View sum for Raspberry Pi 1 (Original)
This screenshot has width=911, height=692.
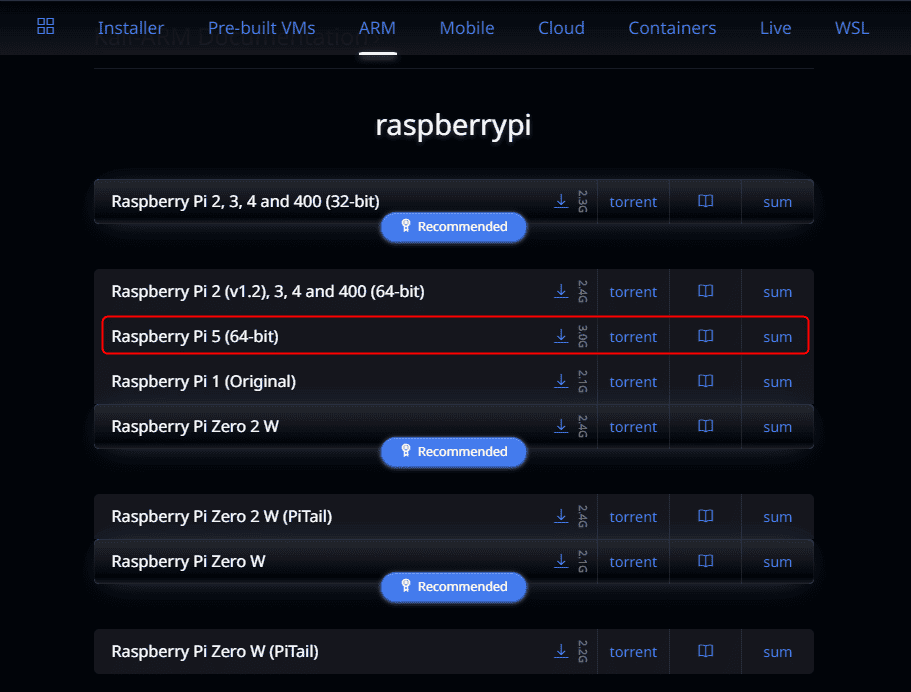[777, 382]
